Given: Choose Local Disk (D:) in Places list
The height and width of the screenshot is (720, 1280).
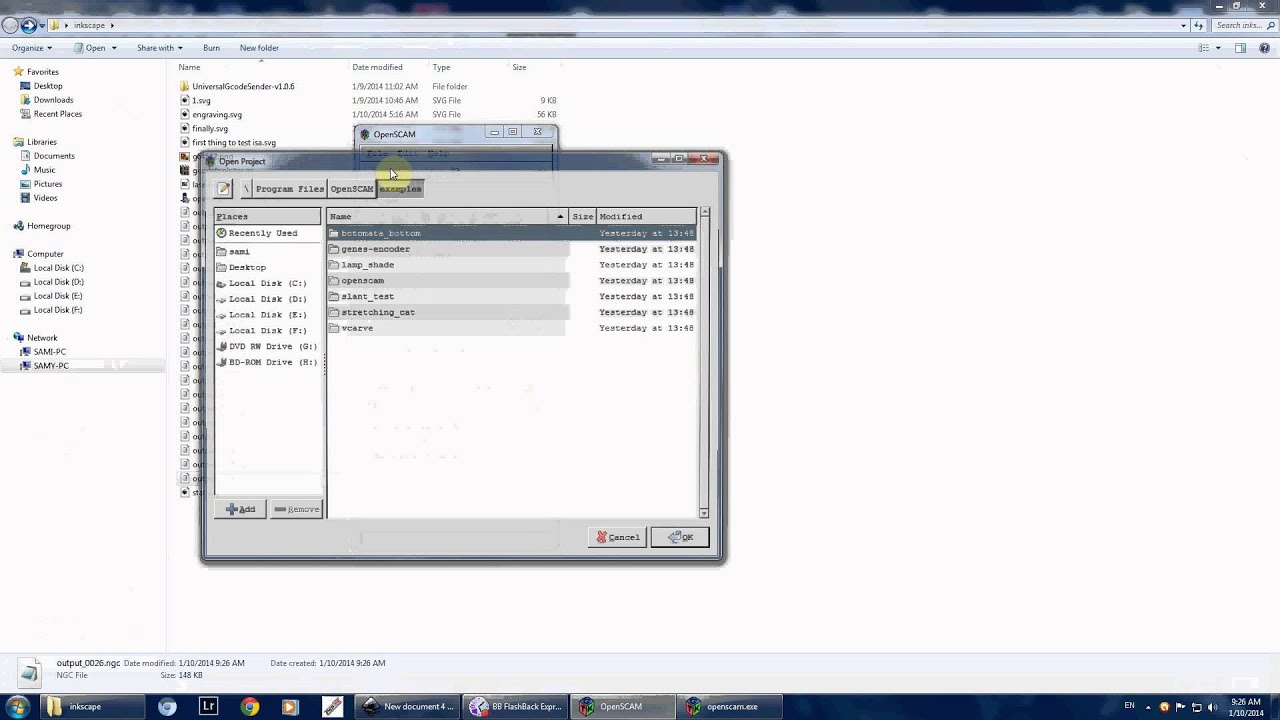Looking at the screenshot, I should 267,299.
